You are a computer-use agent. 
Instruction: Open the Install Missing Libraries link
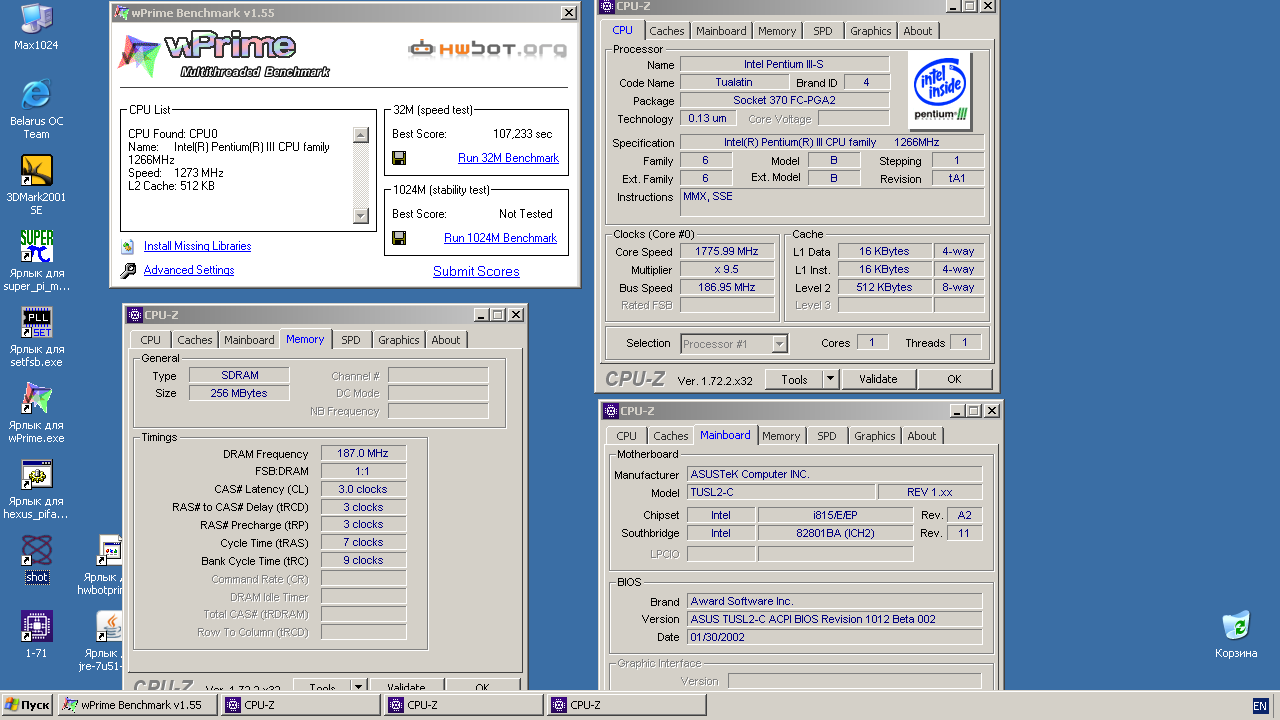point(197,246)
